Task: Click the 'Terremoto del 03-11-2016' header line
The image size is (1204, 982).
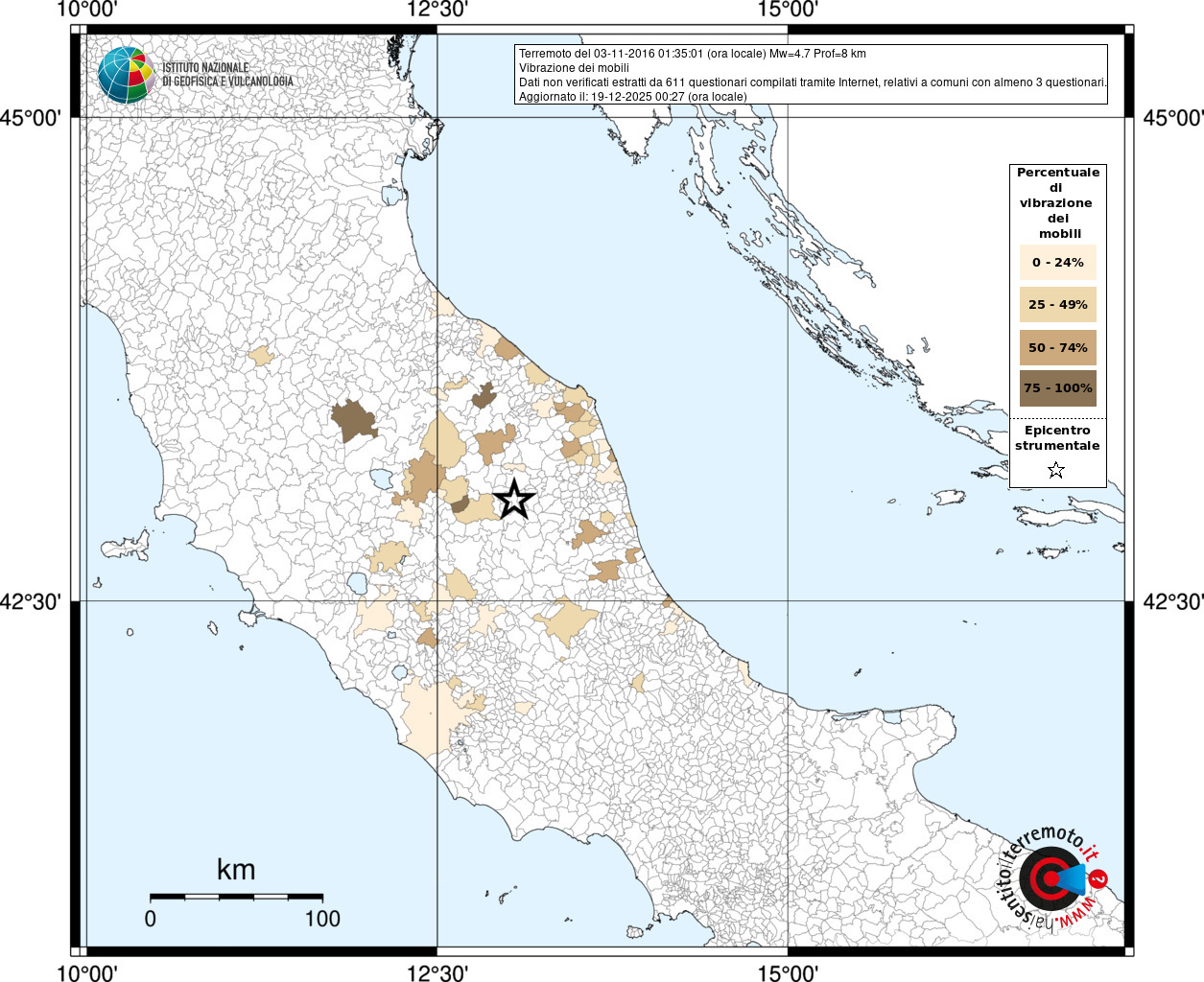Action: pyautogui.click(x=693, y=54)
